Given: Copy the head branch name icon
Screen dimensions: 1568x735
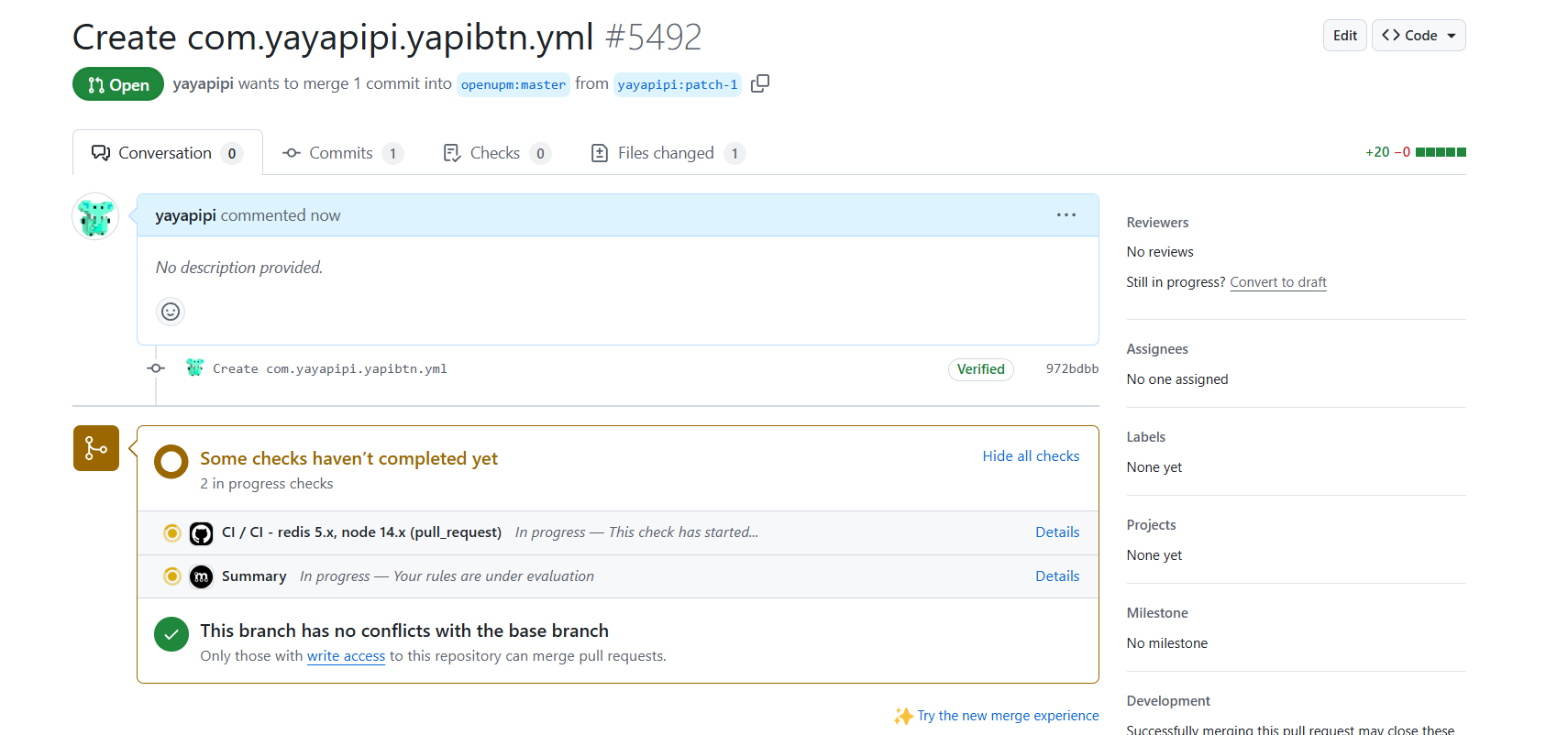Looking at the screenshot, I should pos(759,83).
